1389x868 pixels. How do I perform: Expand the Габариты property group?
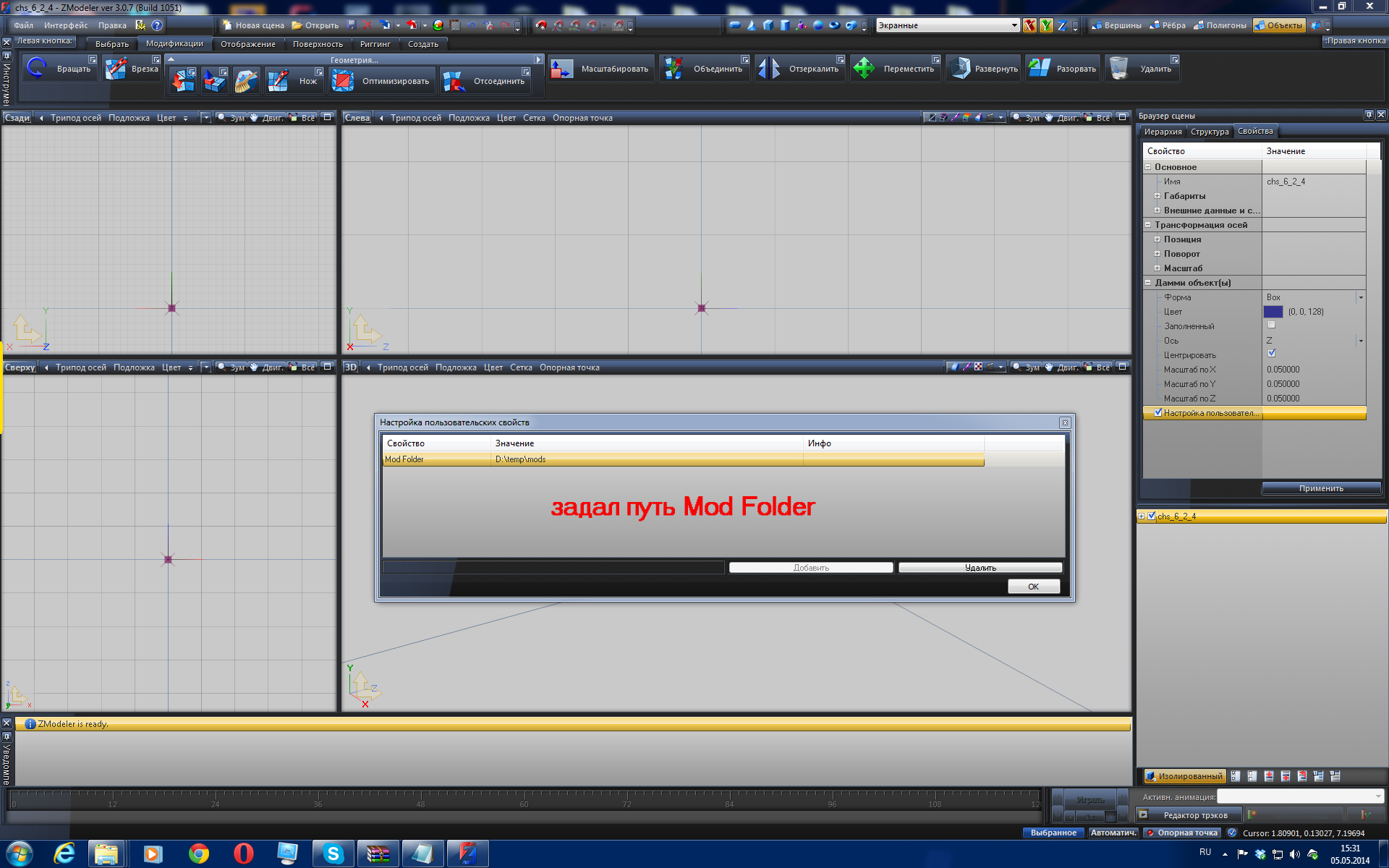click(x=1157, y=196)
